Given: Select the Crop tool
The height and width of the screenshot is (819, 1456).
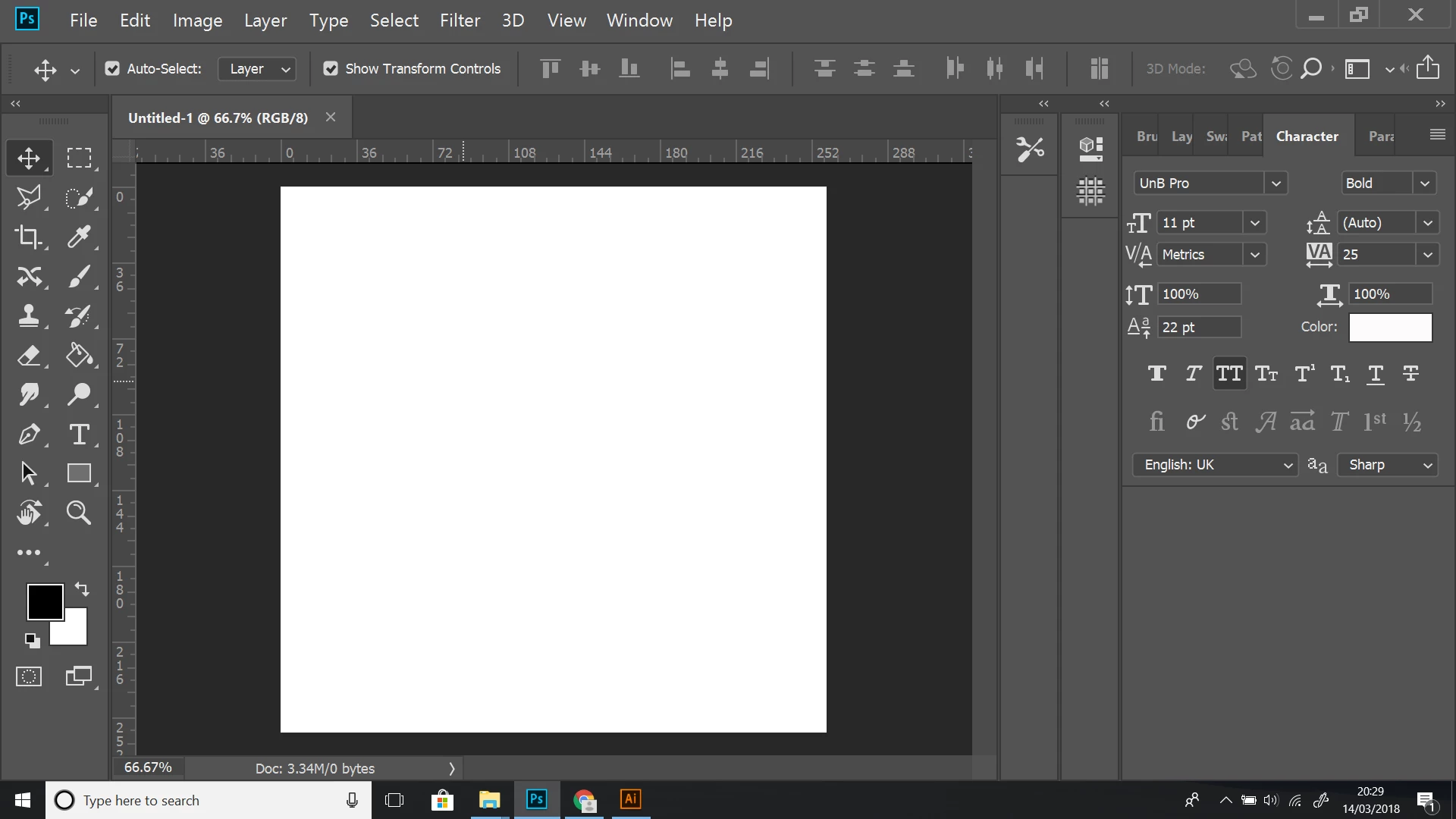Looking at the screenshot, I should pos(29,237).
